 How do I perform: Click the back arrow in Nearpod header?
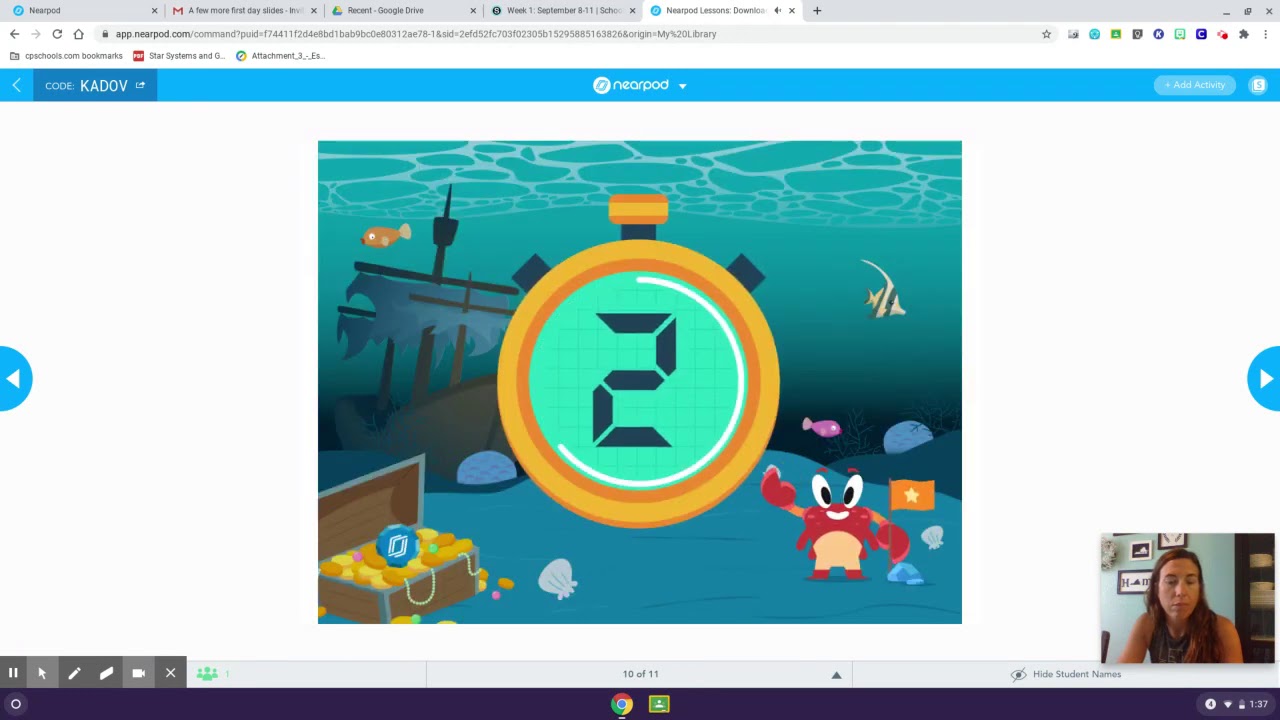[16, 85]
